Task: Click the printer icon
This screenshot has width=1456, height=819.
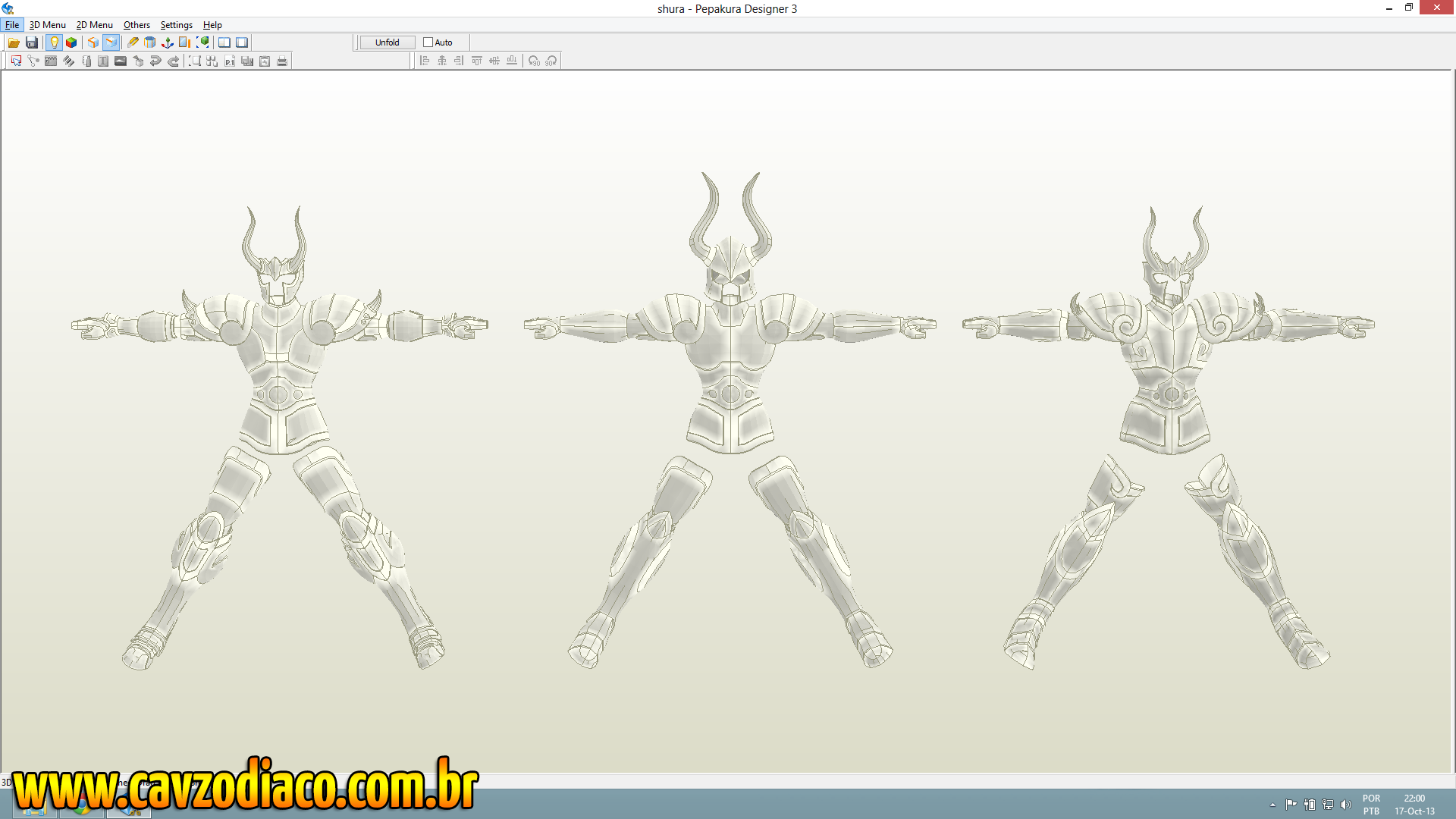Action: pyautogui.click(x=282, y=61)
